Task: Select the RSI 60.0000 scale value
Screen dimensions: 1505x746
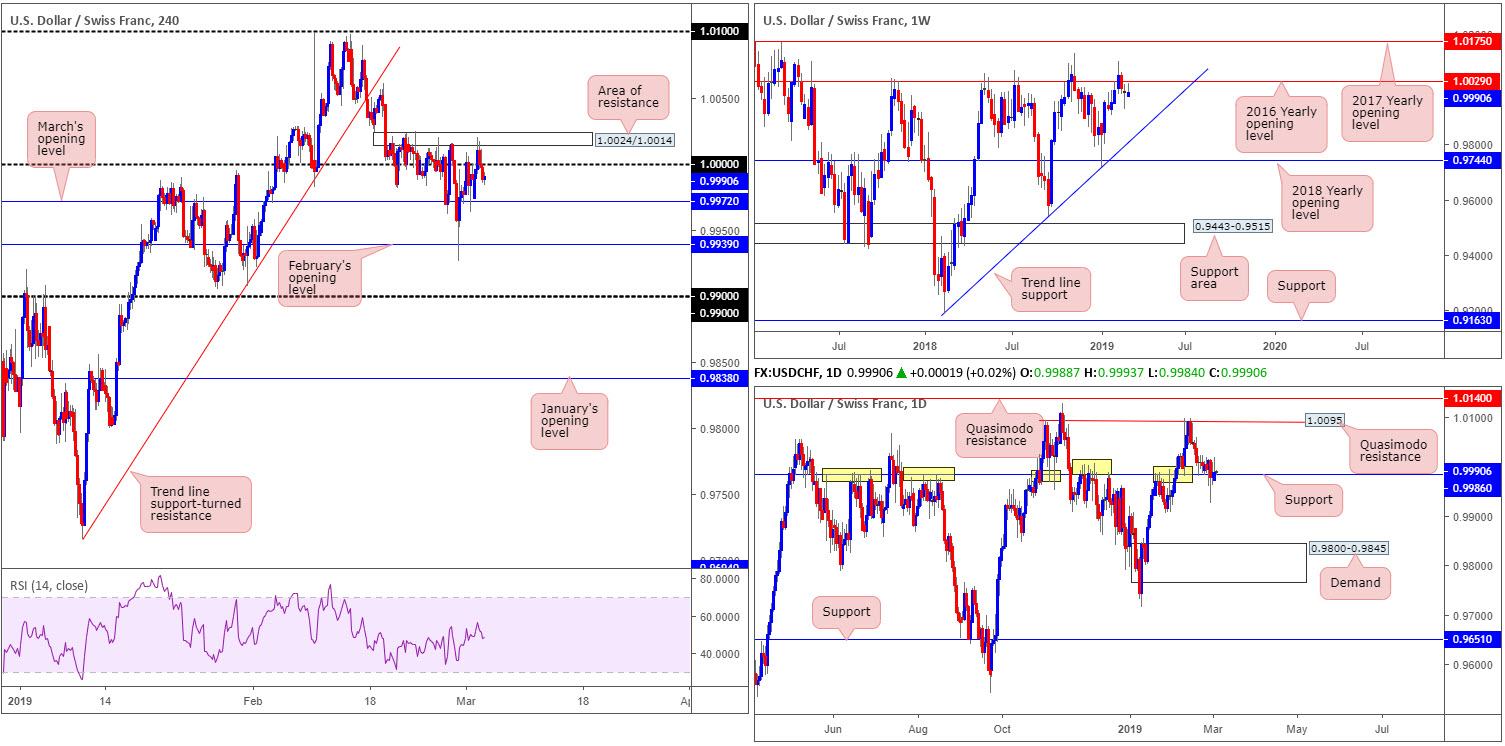Action: pos(720,617)
